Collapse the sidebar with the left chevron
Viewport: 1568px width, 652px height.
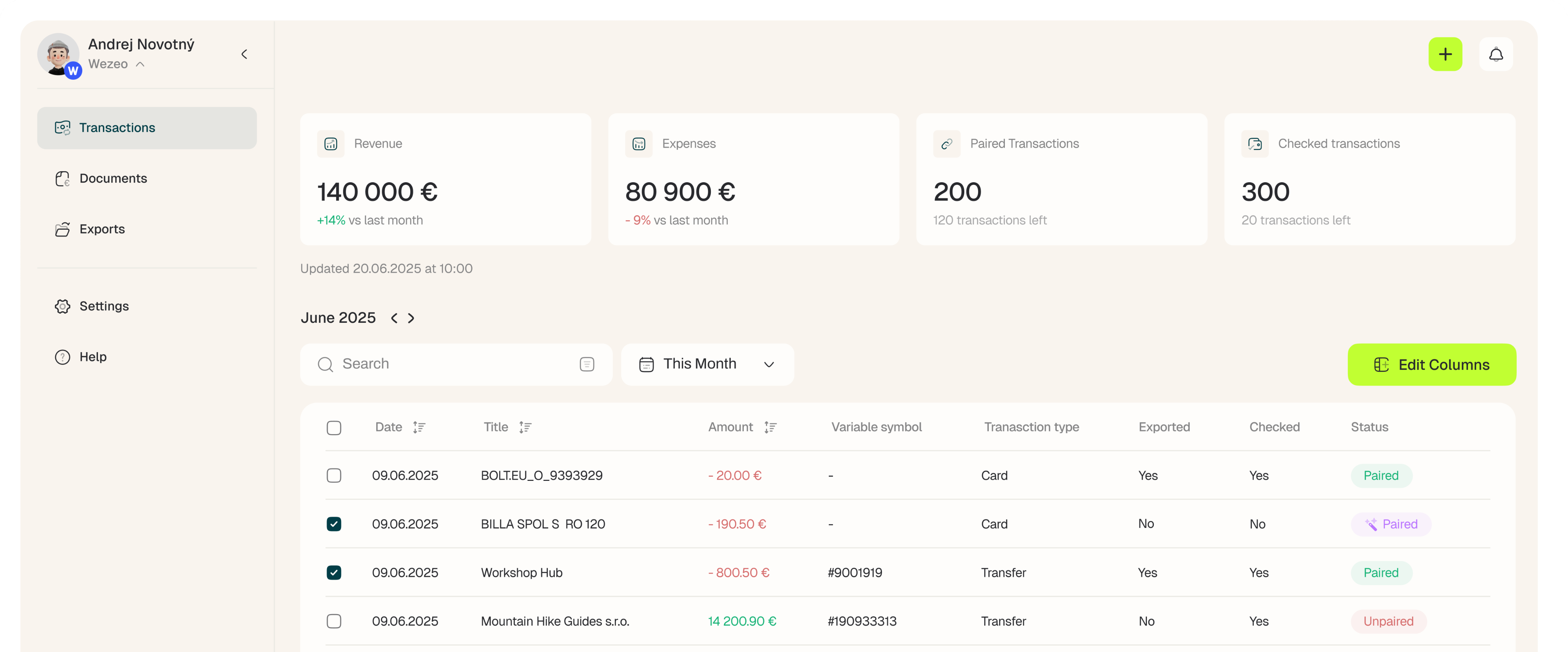[x=244, y=54]
